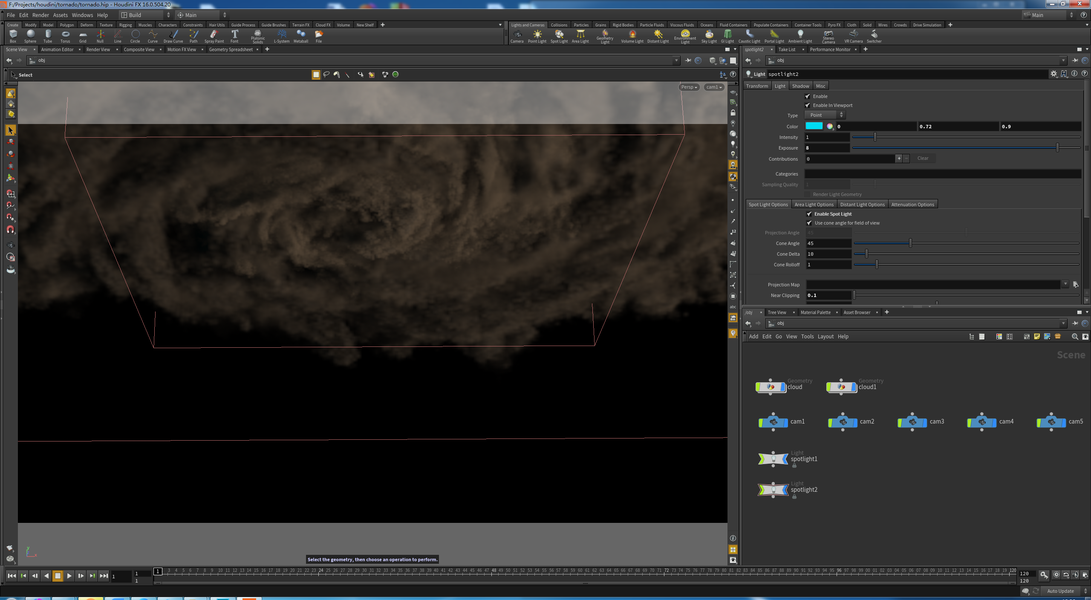Open the Windows menu
1091x600 pixels.
pos(82,15)
